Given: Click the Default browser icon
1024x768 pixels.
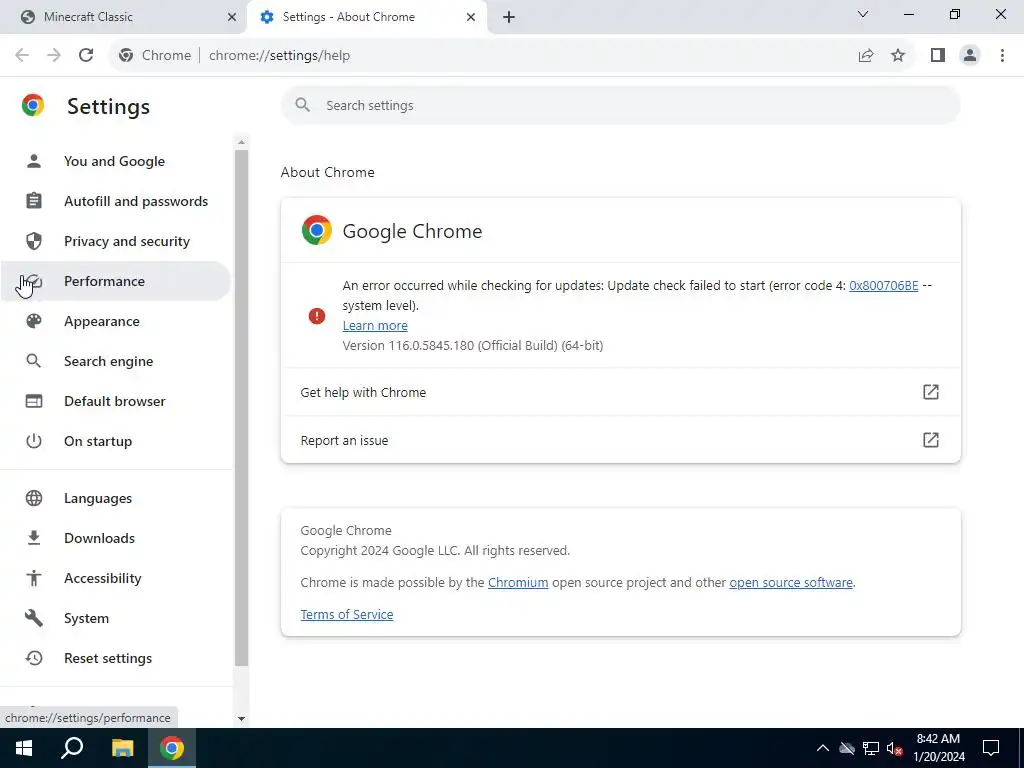Looking at the screenshot, I should click(34, 401).
